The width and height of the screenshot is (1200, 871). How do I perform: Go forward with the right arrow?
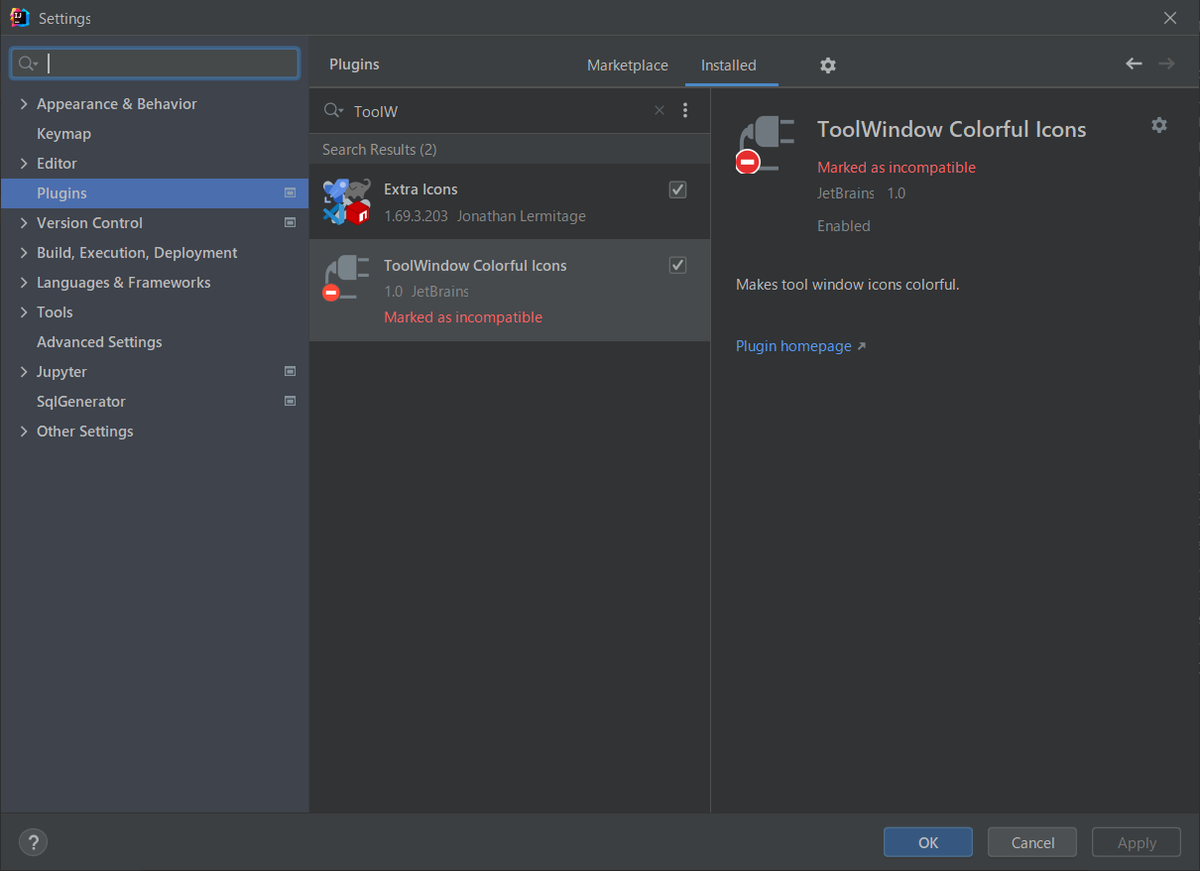tap(1166, 64)
